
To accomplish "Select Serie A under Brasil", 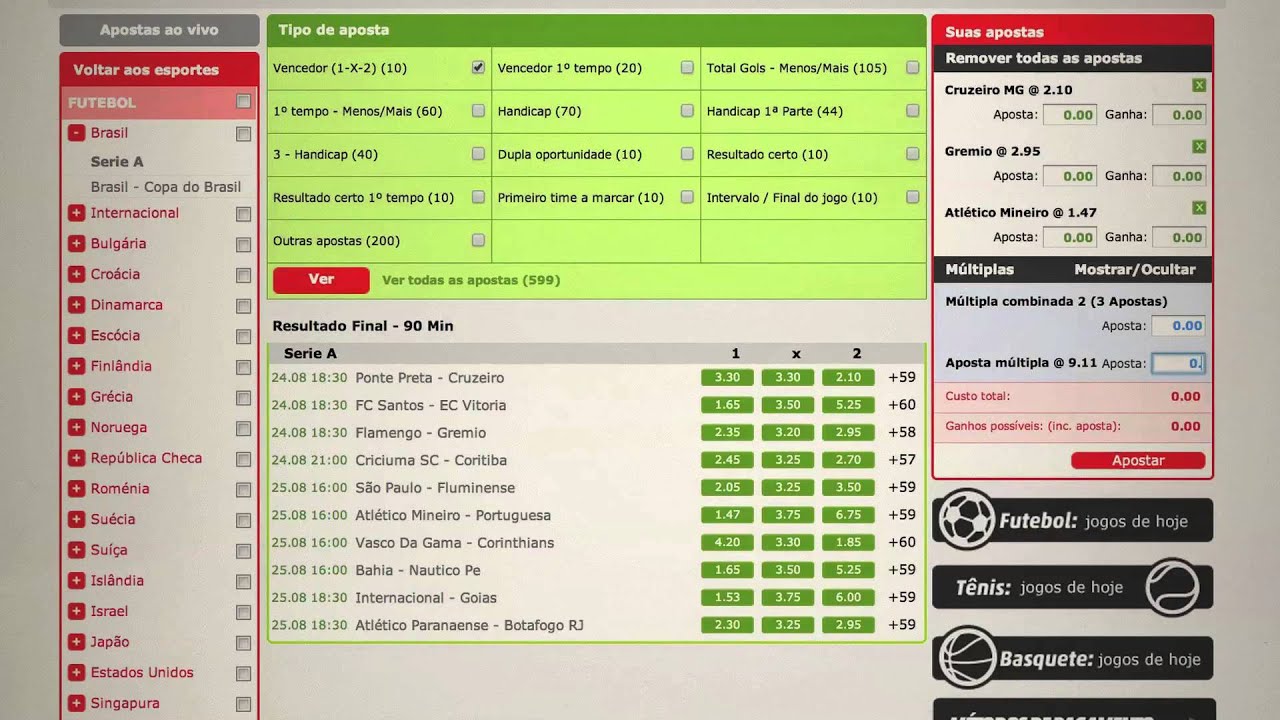I will pyautogui.click(x=117, y=161).
